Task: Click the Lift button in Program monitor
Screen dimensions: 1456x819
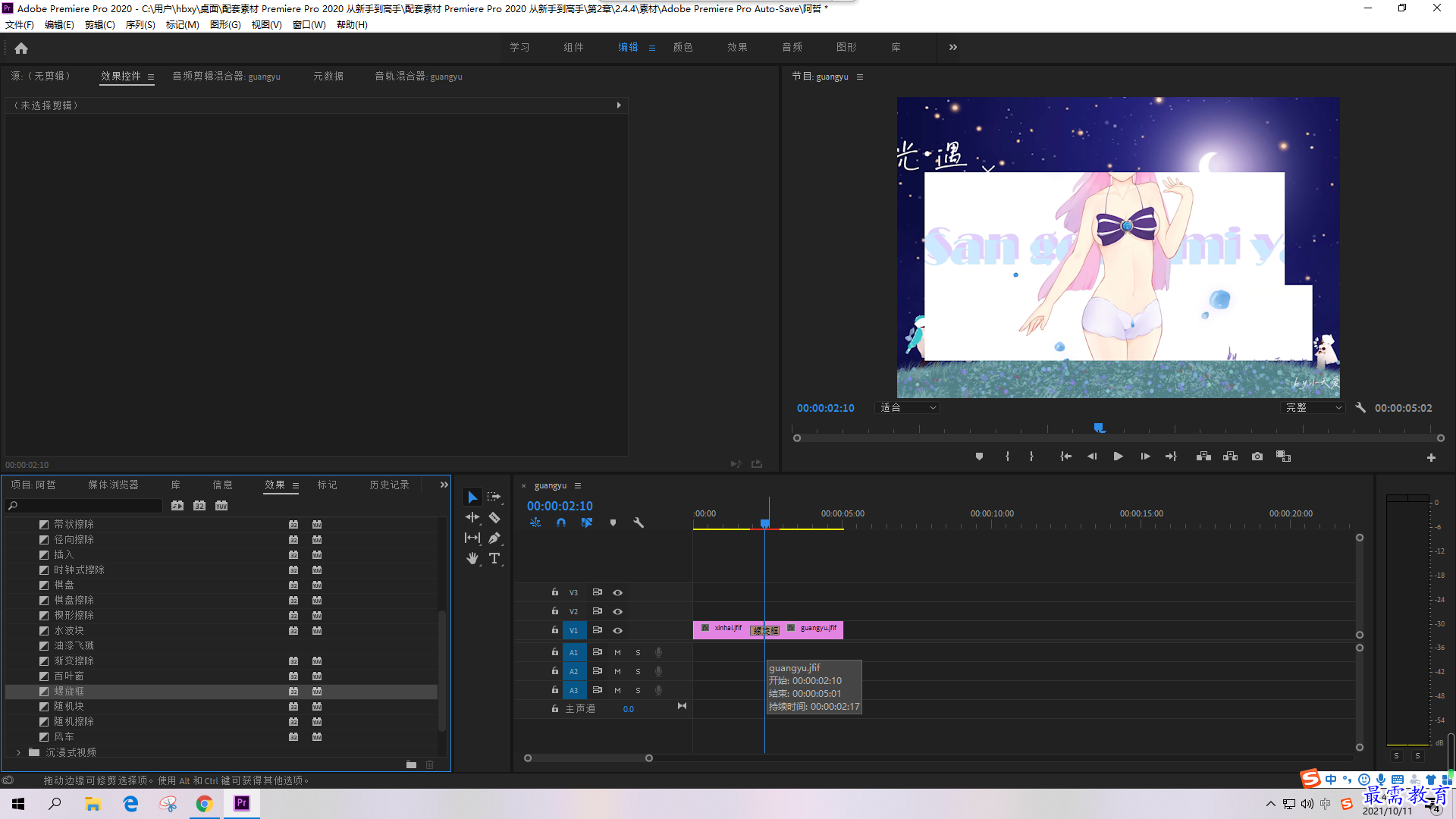Action: point(1203,457)
